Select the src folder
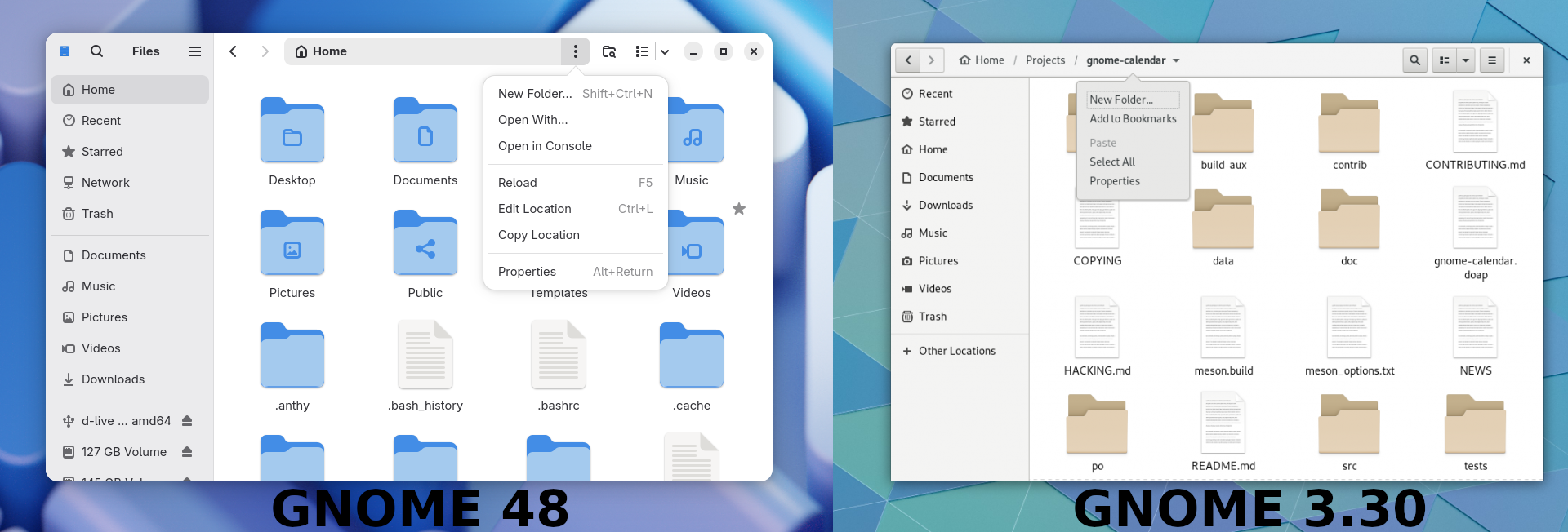Viewport: 1568px width, 532px height. (x=1349, y=424)
